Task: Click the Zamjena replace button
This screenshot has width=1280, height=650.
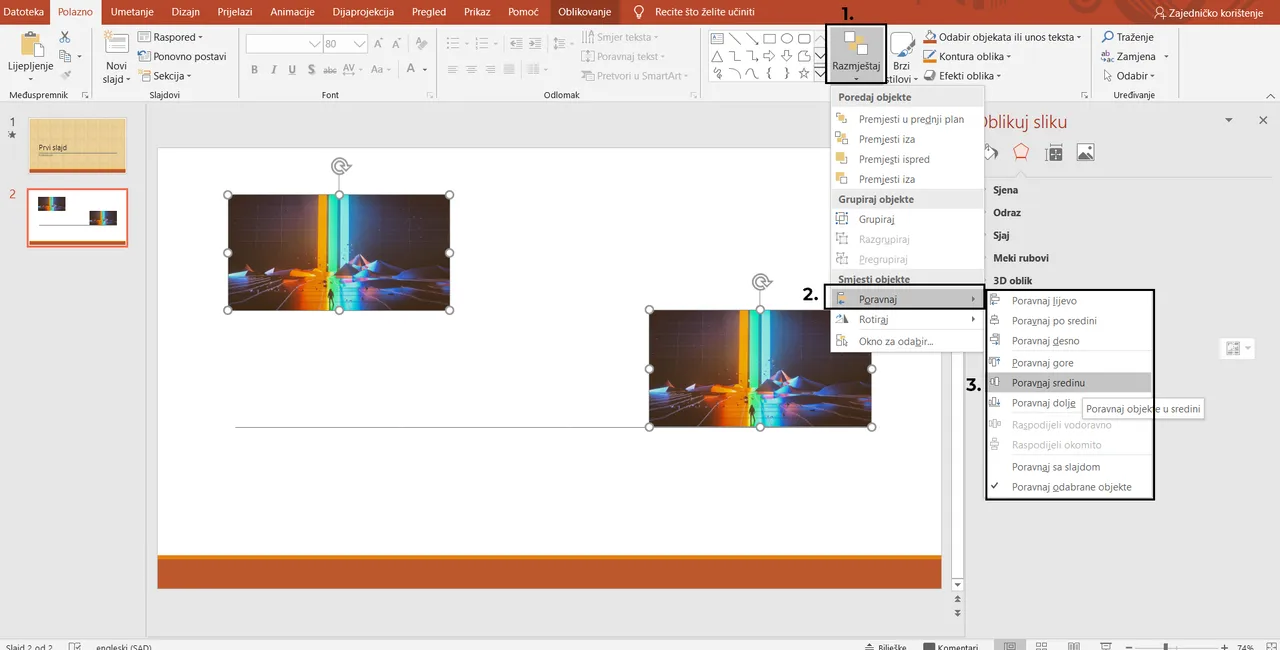Action: (1129, 56)
